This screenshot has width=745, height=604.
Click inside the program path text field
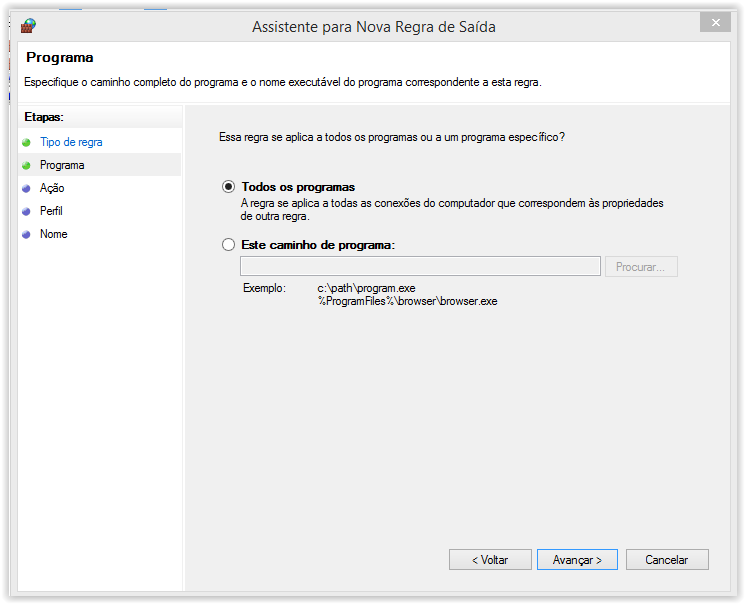click(420, 266)
